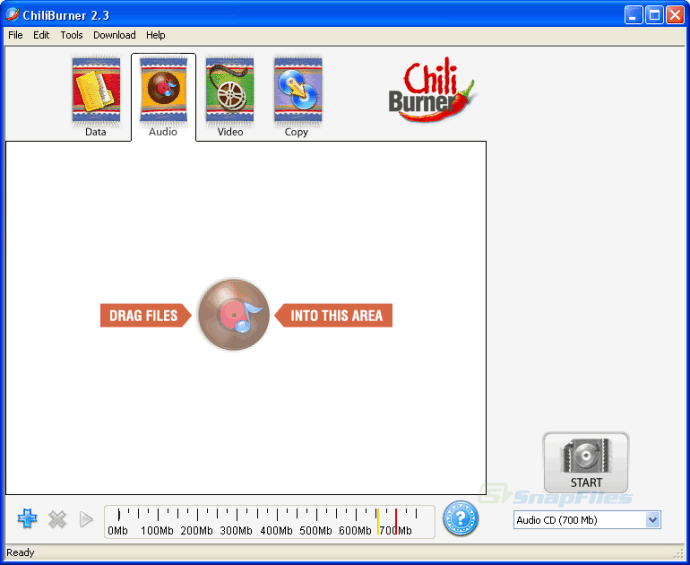Expand the Audio CD (700 Mb) dropdown
690x565 pixels.
click(653, 520)
